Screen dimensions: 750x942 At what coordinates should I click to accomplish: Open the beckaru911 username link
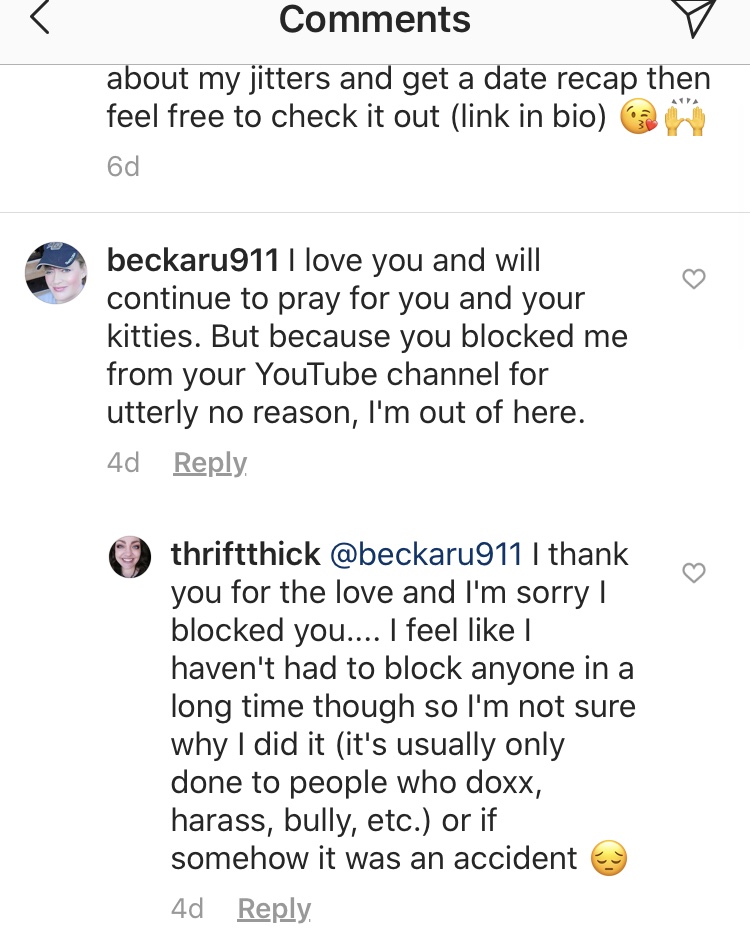click(193, 261)
